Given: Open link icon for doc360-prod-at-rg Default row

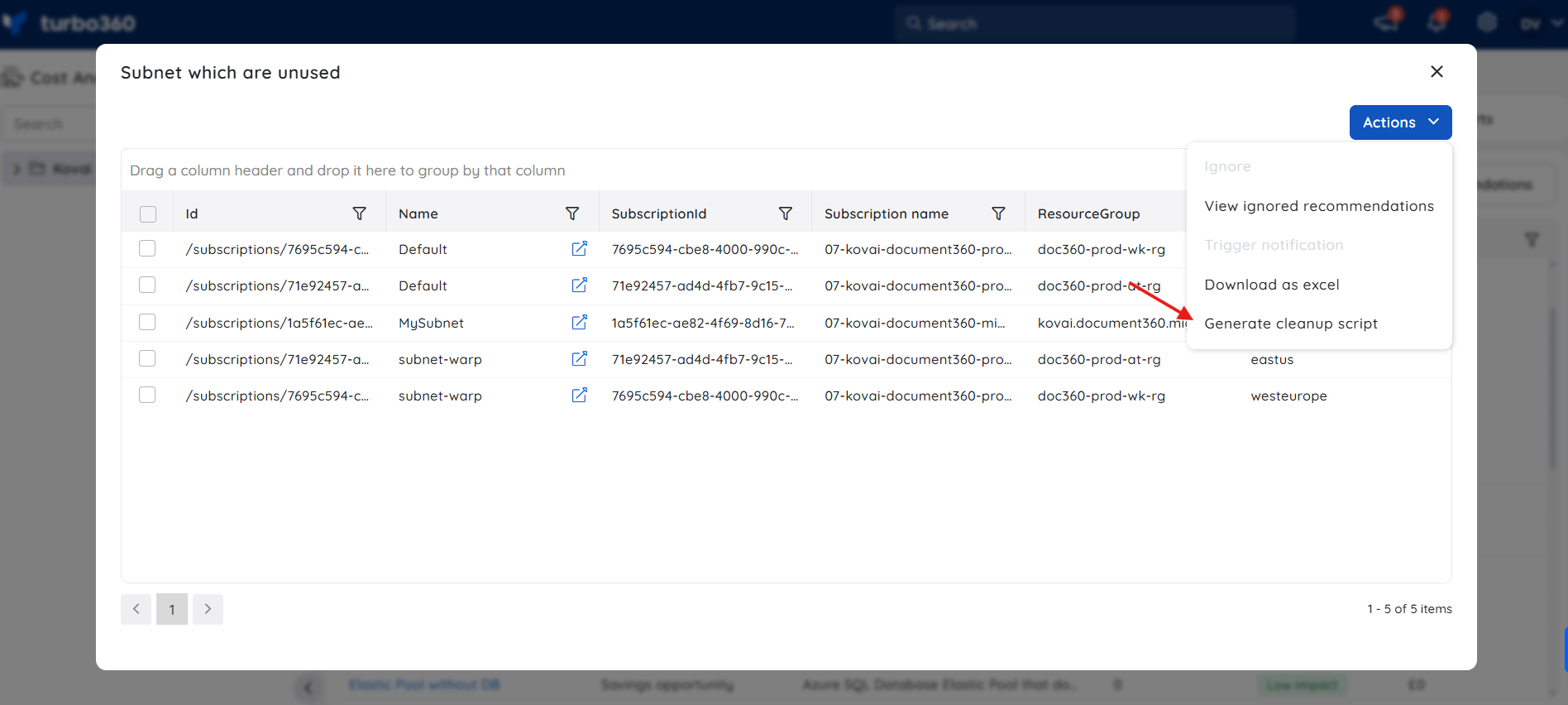Looking at the screenshot, I should (580, 285).
